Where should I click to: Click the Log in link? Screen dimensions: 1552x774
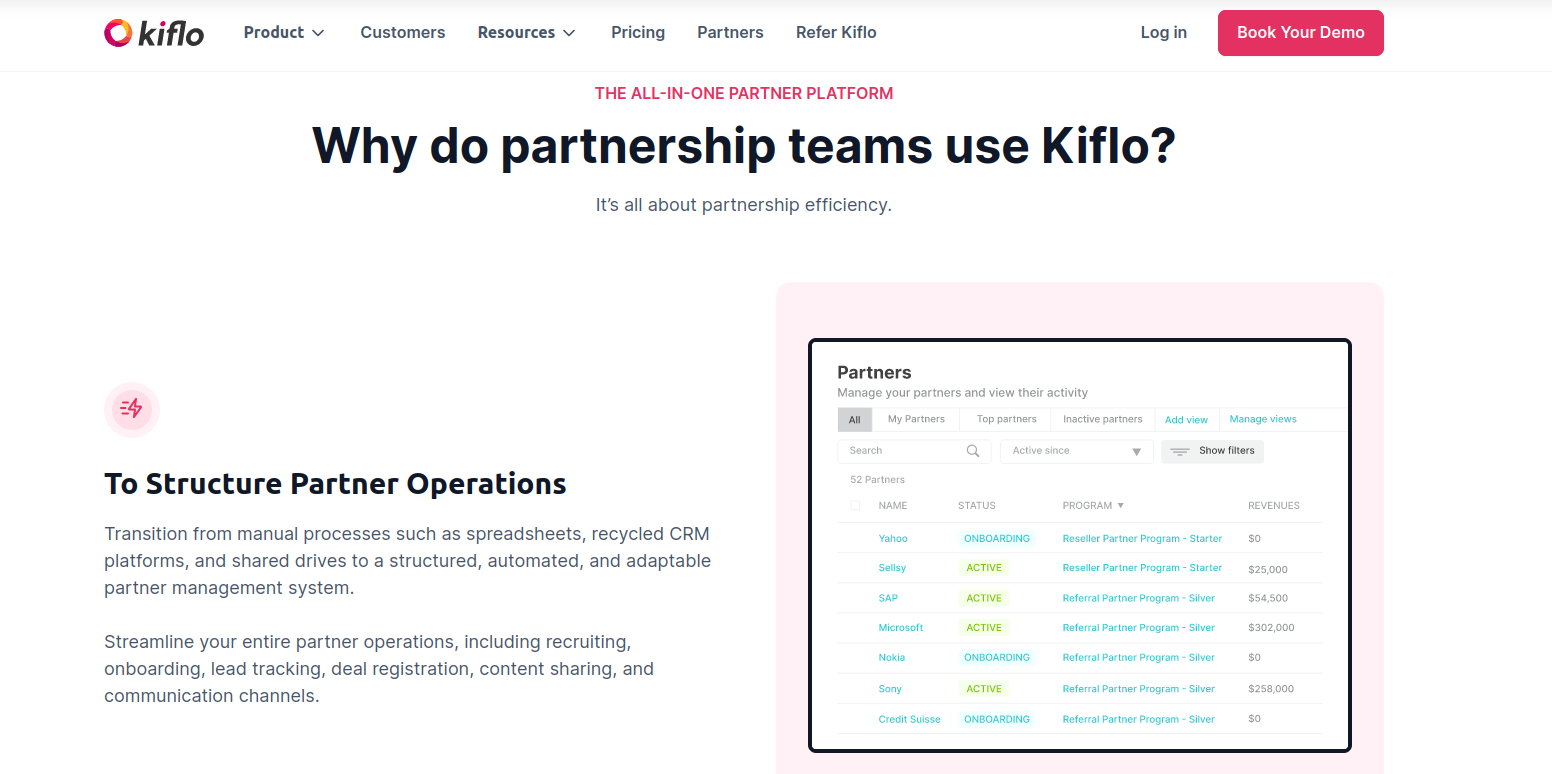pyautogui.click(x=1164, y=32)
